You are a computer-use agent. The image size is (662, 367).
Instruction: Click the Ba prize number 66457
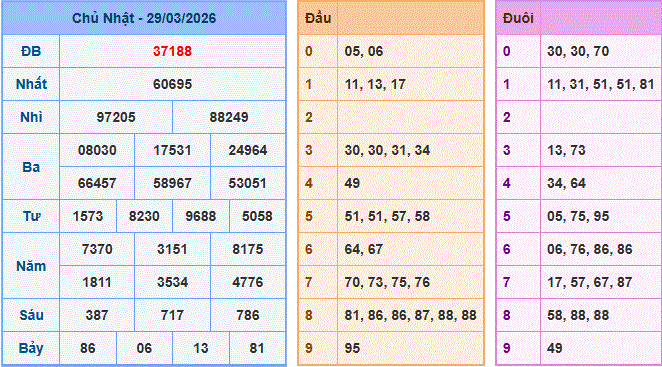coord(97,183)
